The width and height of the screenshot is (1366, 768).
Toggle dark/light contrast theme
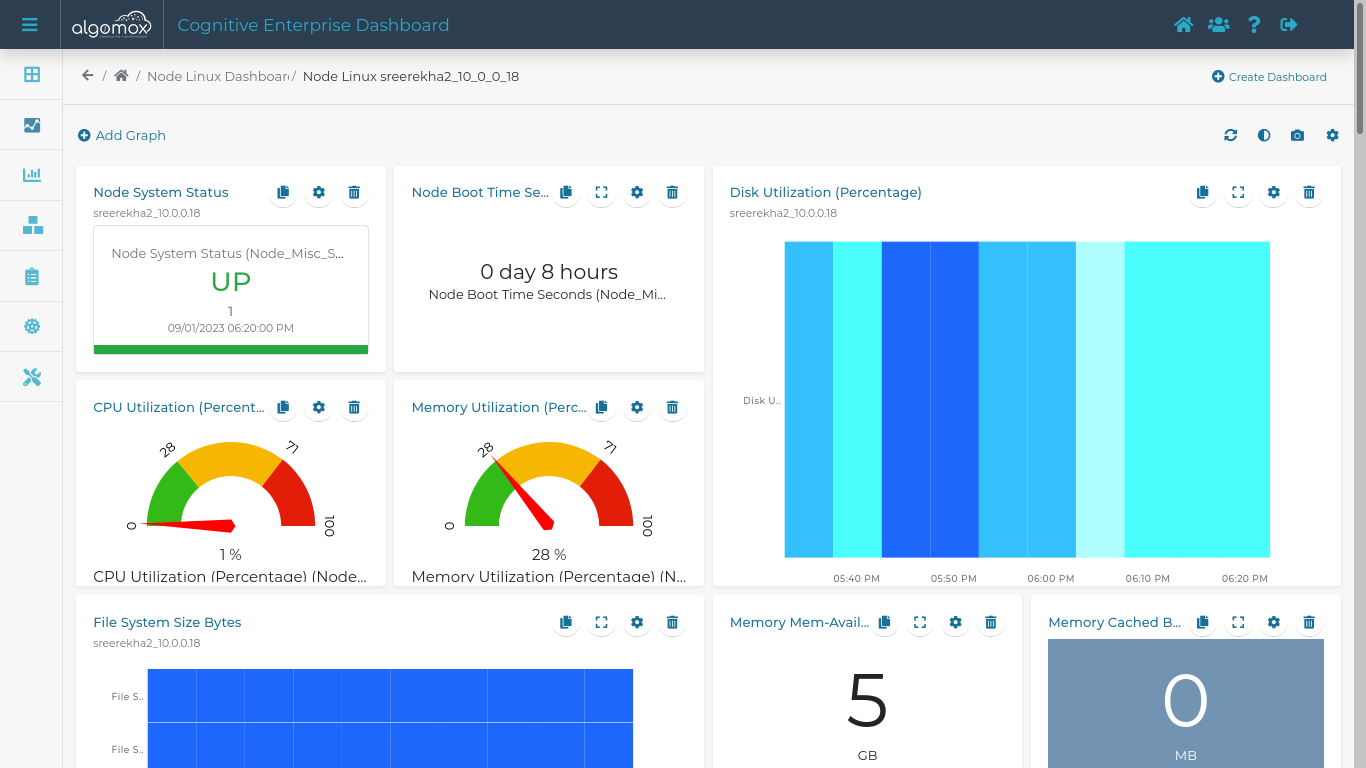(1264, 135)
